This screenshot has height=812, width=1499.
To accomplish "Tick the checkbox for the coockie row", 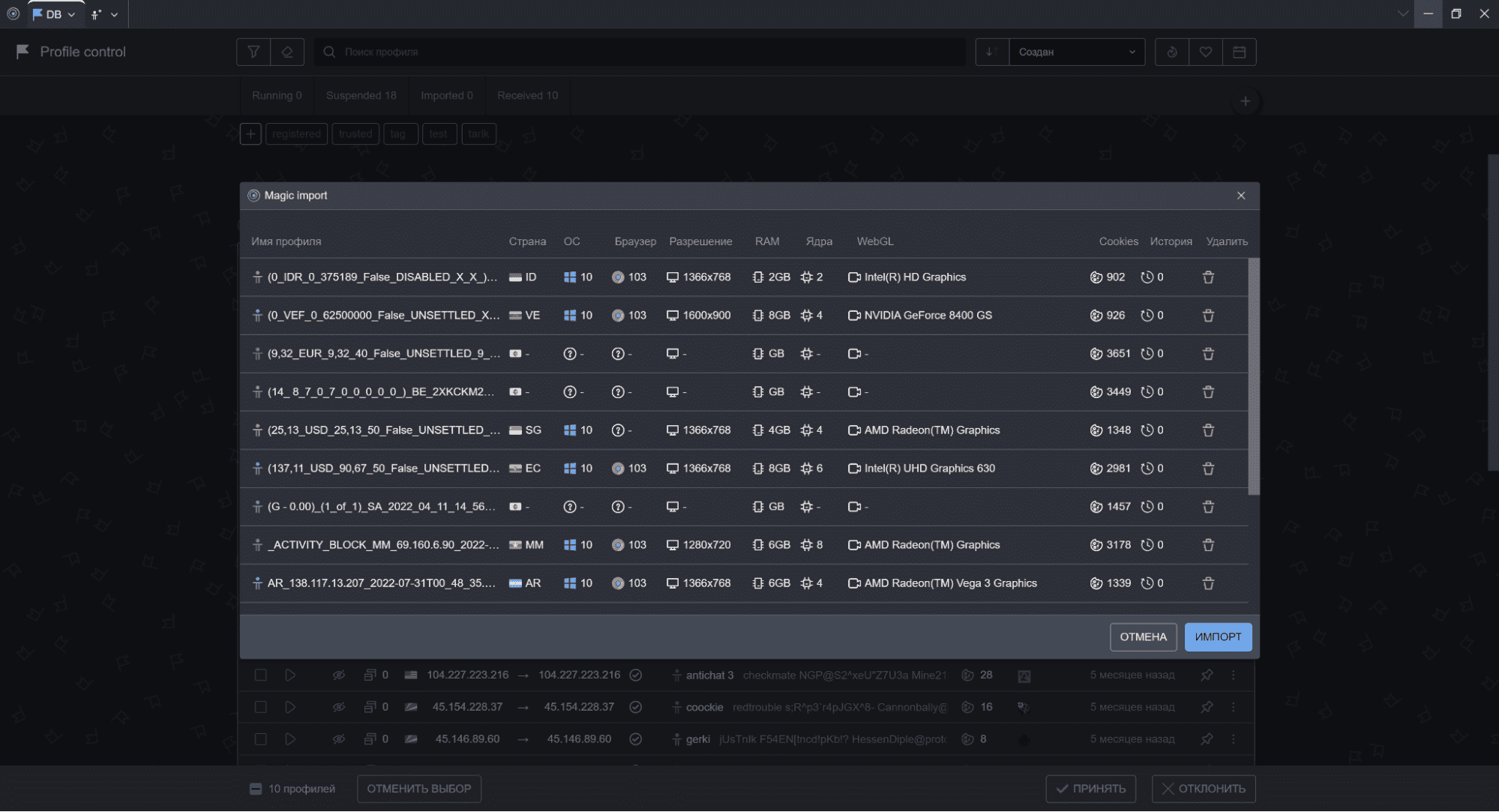I will tap(260, 707).
